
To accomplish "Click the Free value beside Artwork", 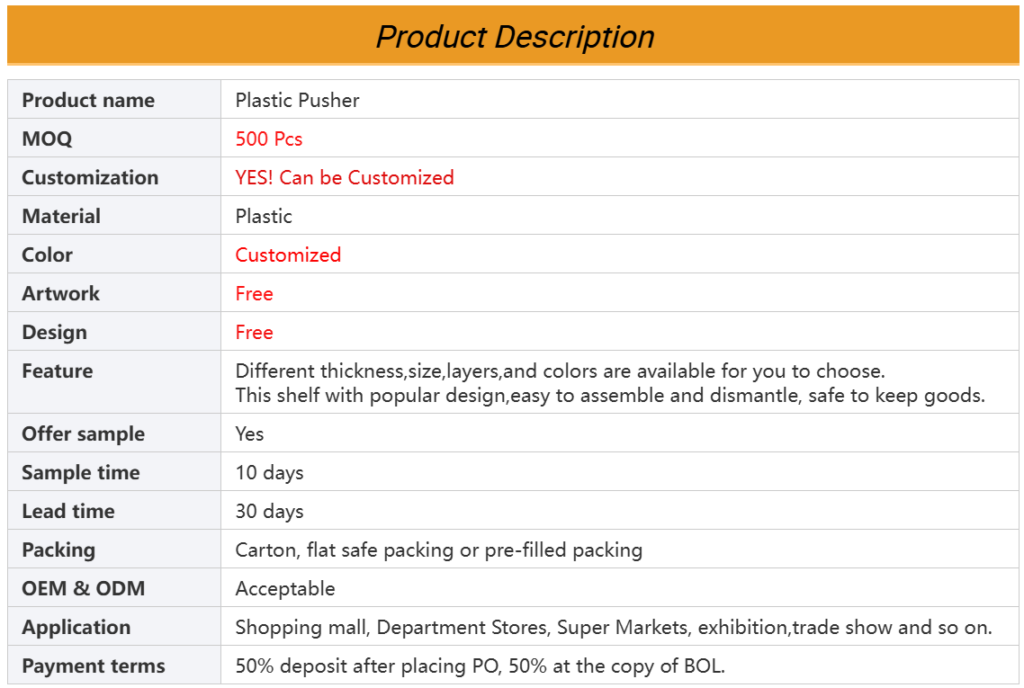I will (254, 293).
